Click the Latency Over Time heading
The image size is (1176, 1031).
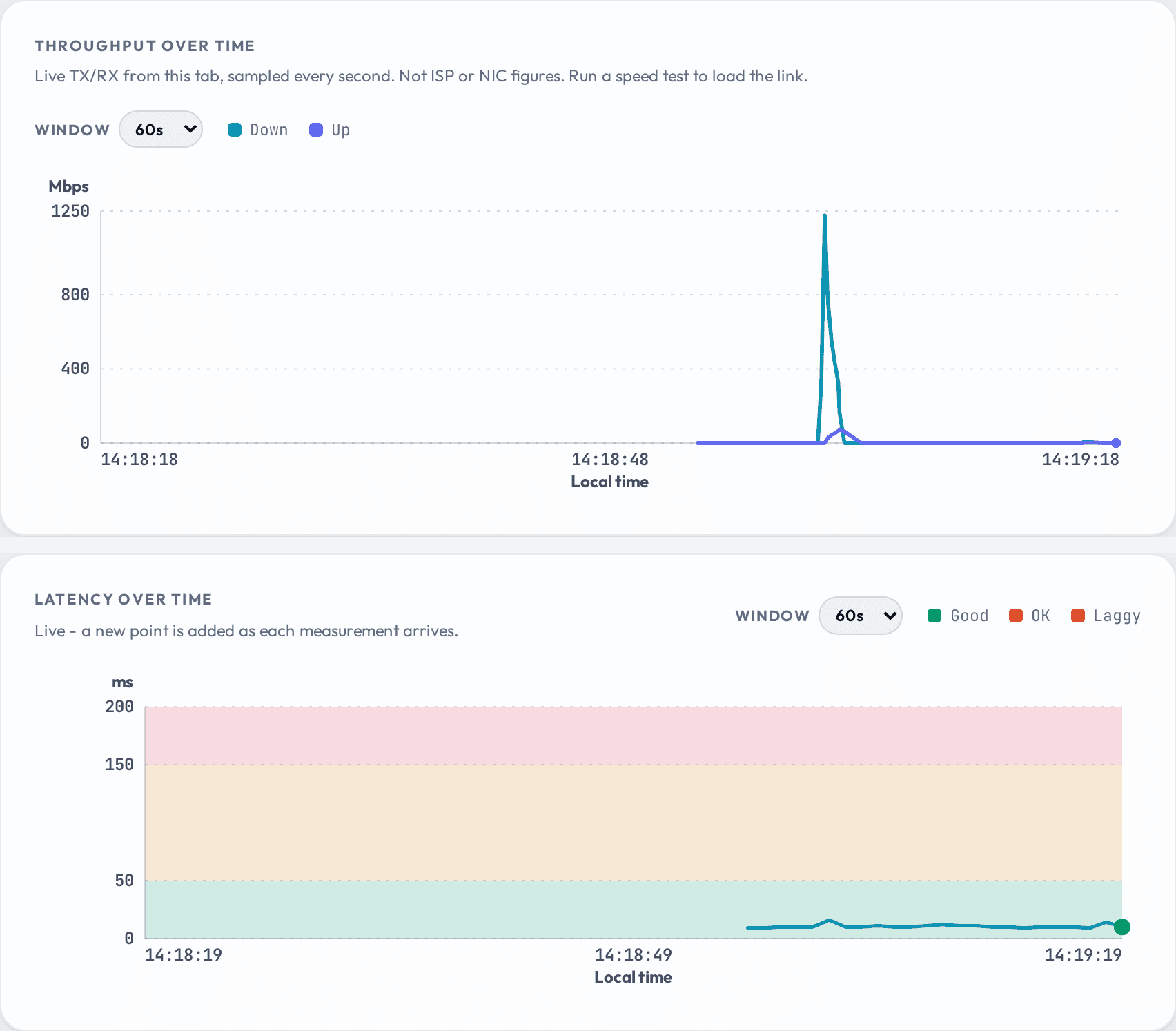point(124,599)
